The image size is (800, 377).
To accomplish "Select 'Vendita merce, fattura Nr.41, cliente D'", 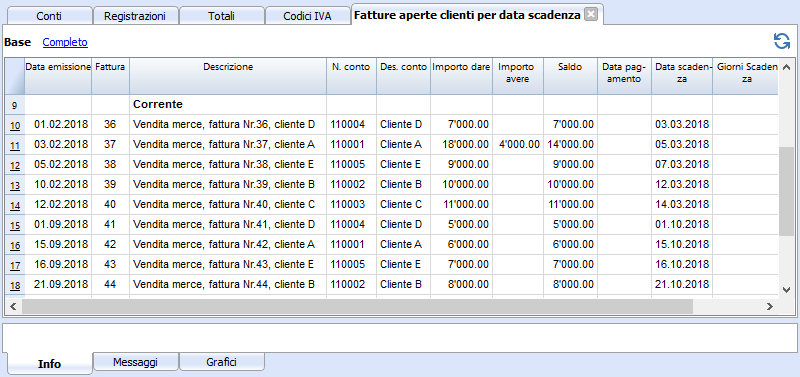I will pos(224,224).
